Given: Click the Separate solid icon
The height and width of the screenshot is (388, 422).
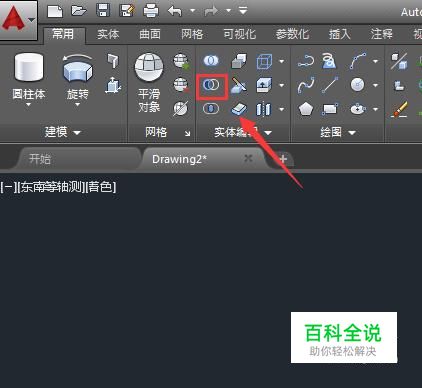Looking at the screenshot, I should click(264, 109).
